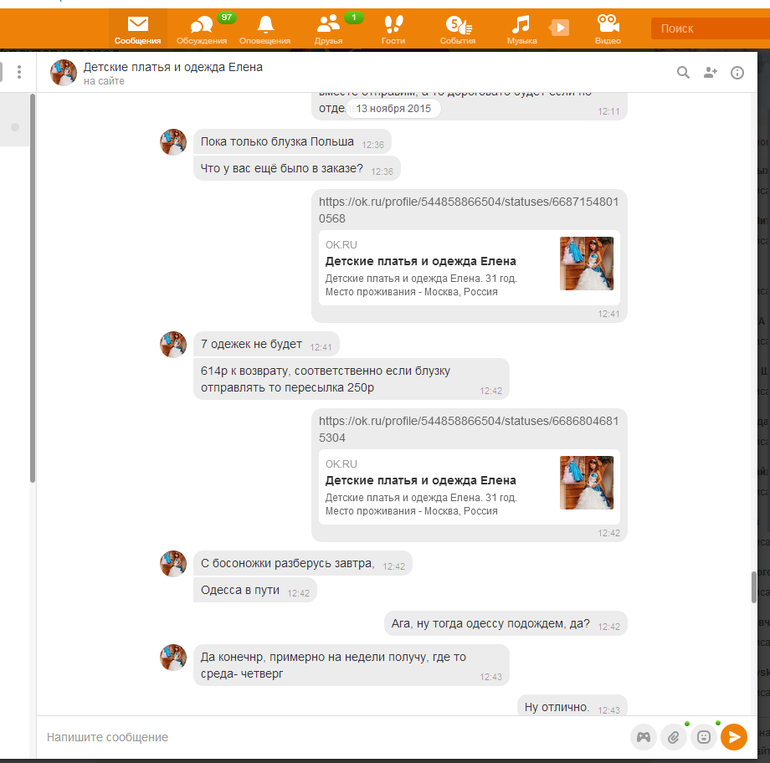
Task: Open the Музыка music section
Action: click(521, 29)
